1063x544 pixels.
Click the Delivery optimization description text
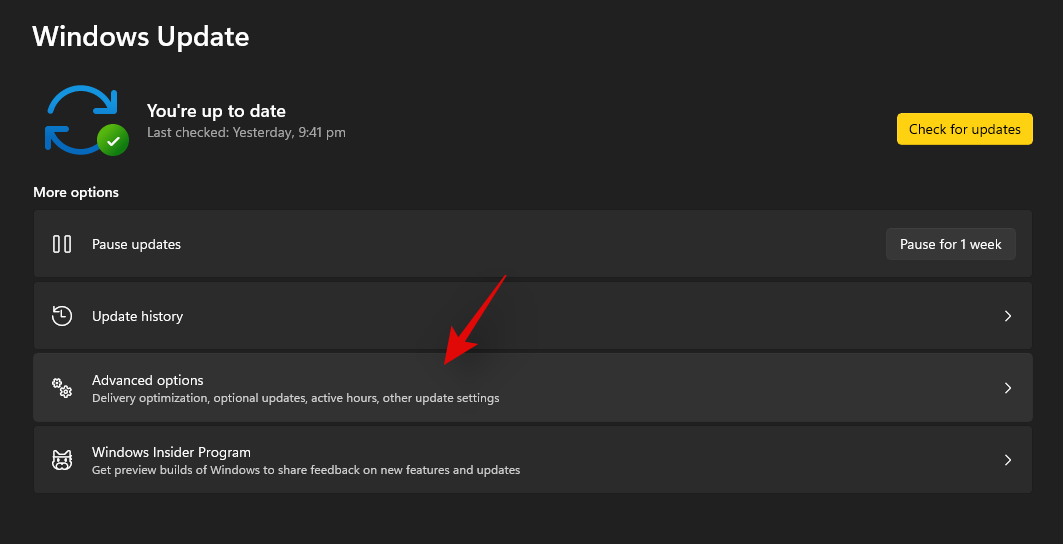click(x=295, y=398)
